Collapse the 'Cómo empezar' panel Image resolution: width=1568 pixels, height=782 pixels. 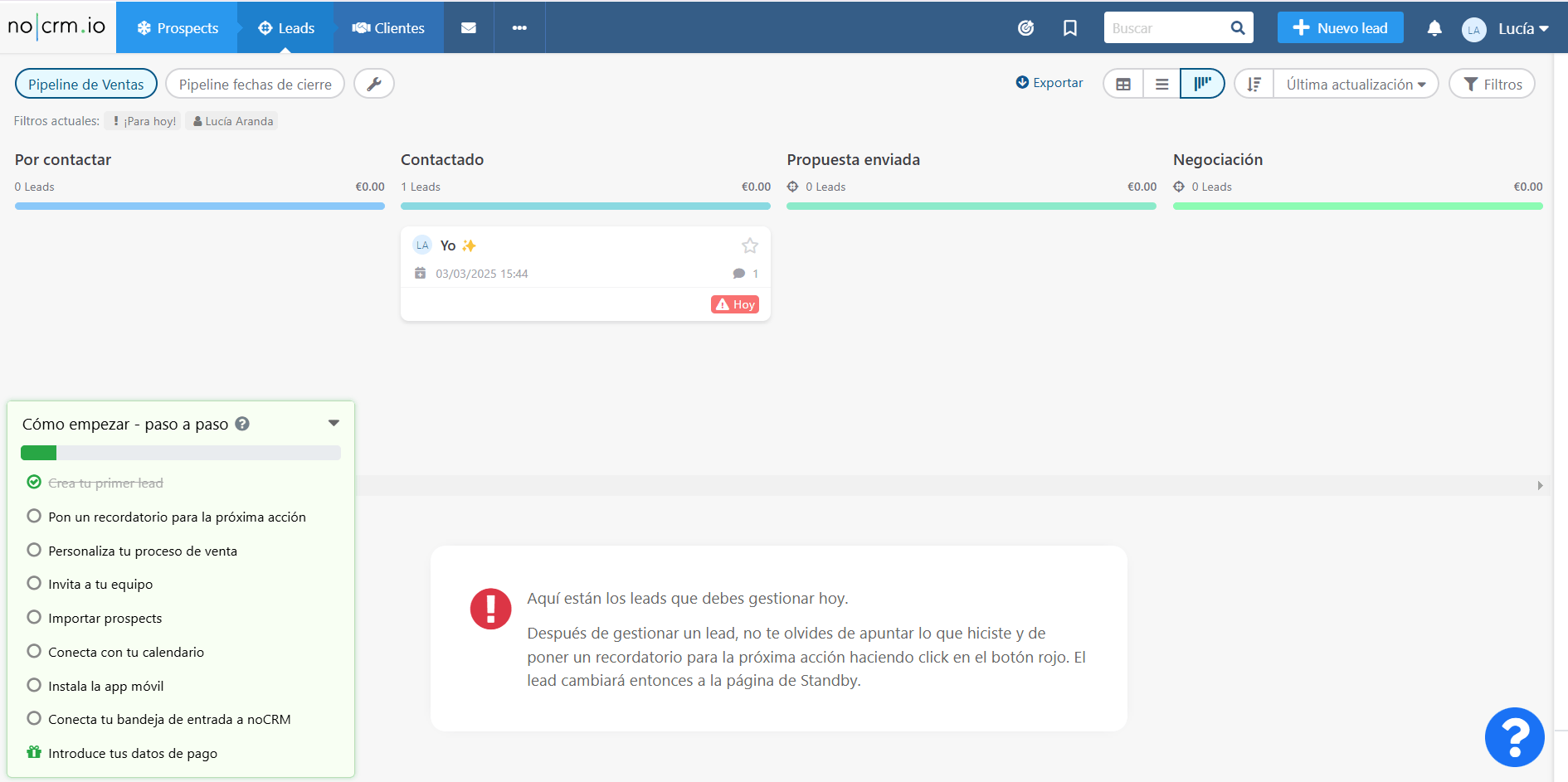(334, 422)
